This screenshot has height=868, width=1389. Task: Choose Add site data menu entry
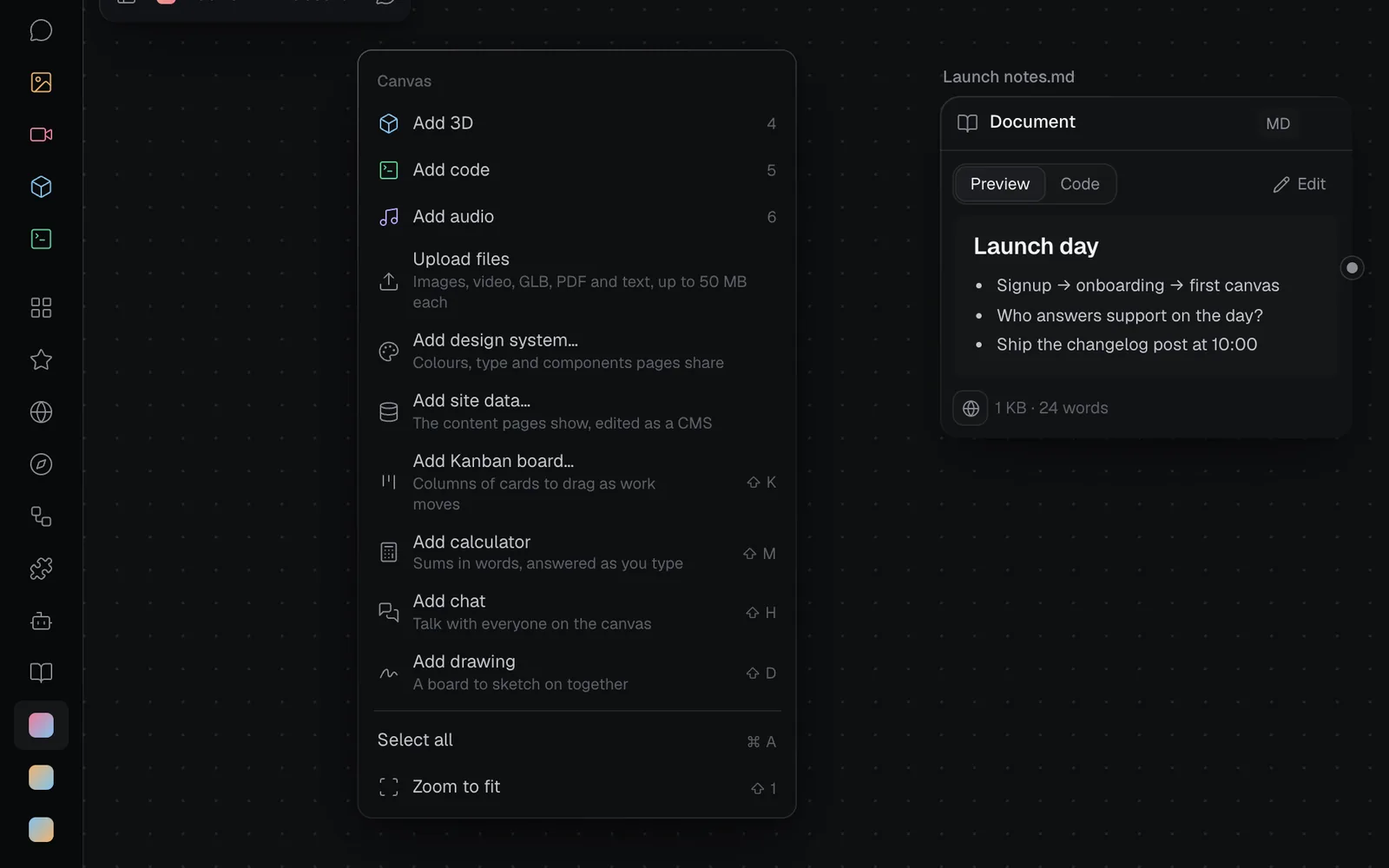coord(576,411)
